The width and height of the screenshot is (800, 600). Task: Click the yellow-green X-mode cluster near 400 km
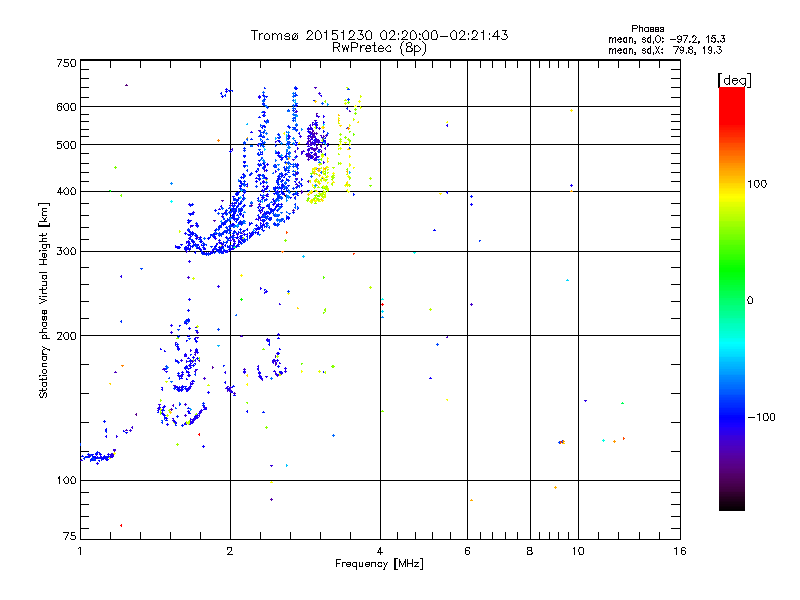319,186
